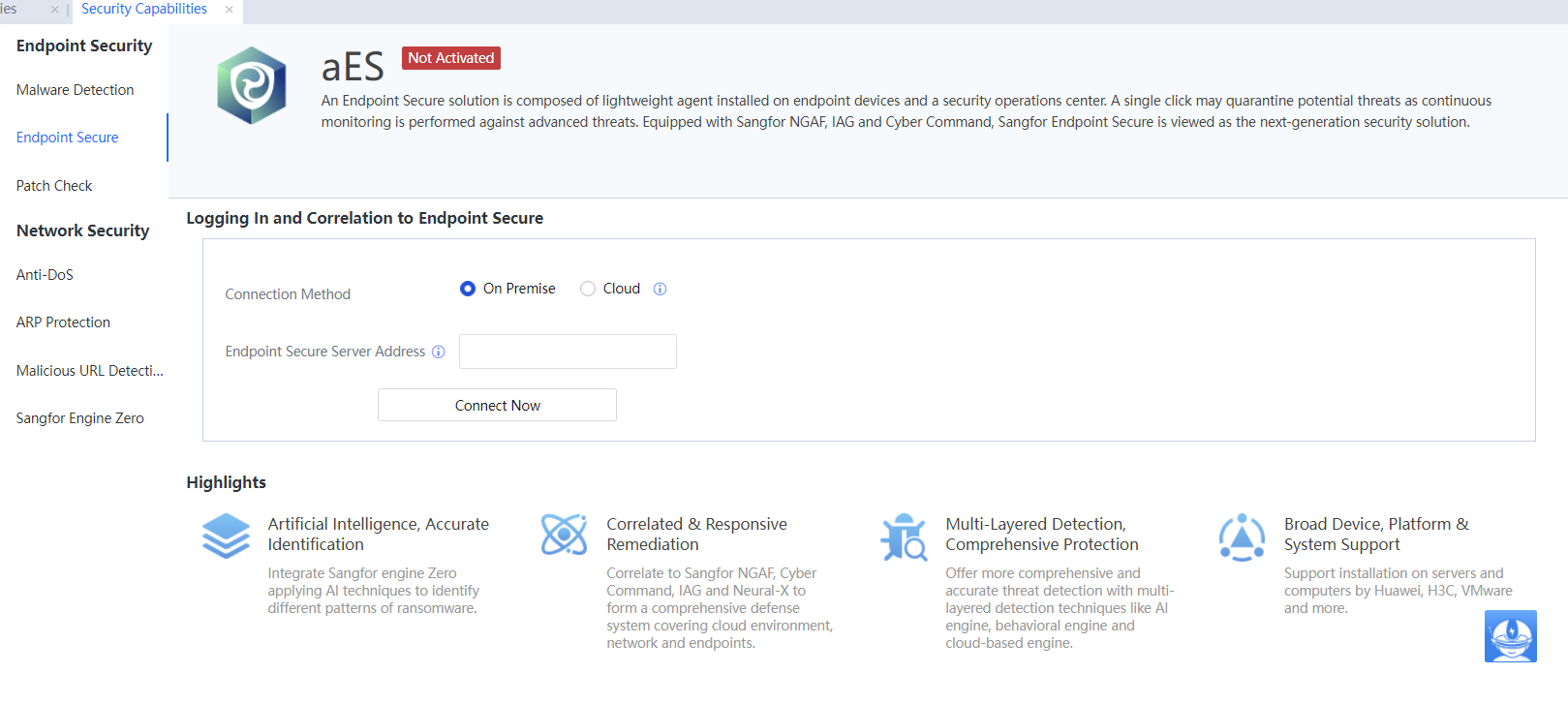The height and width of the screenshot is (705, 1568).
Task: Click the info icon next to Cloud
Action: [x=660, y=289]
